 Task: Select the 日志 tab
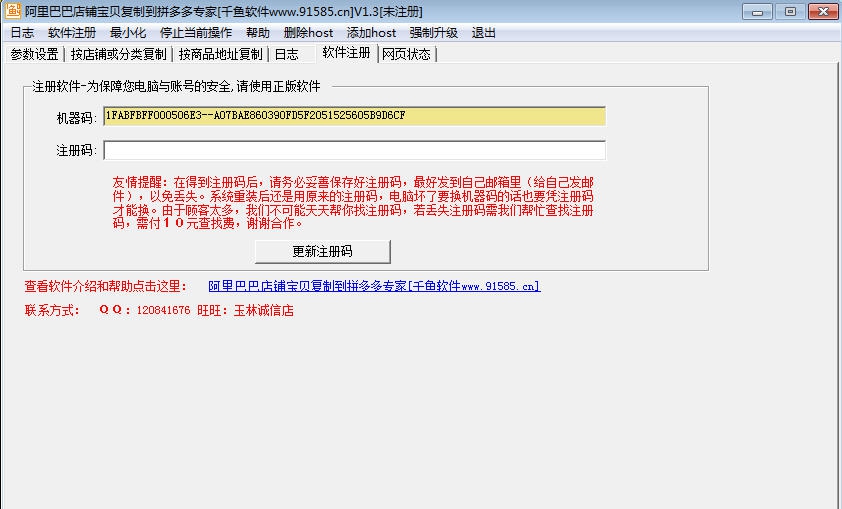pyautogui.click(x=286, y=54)
